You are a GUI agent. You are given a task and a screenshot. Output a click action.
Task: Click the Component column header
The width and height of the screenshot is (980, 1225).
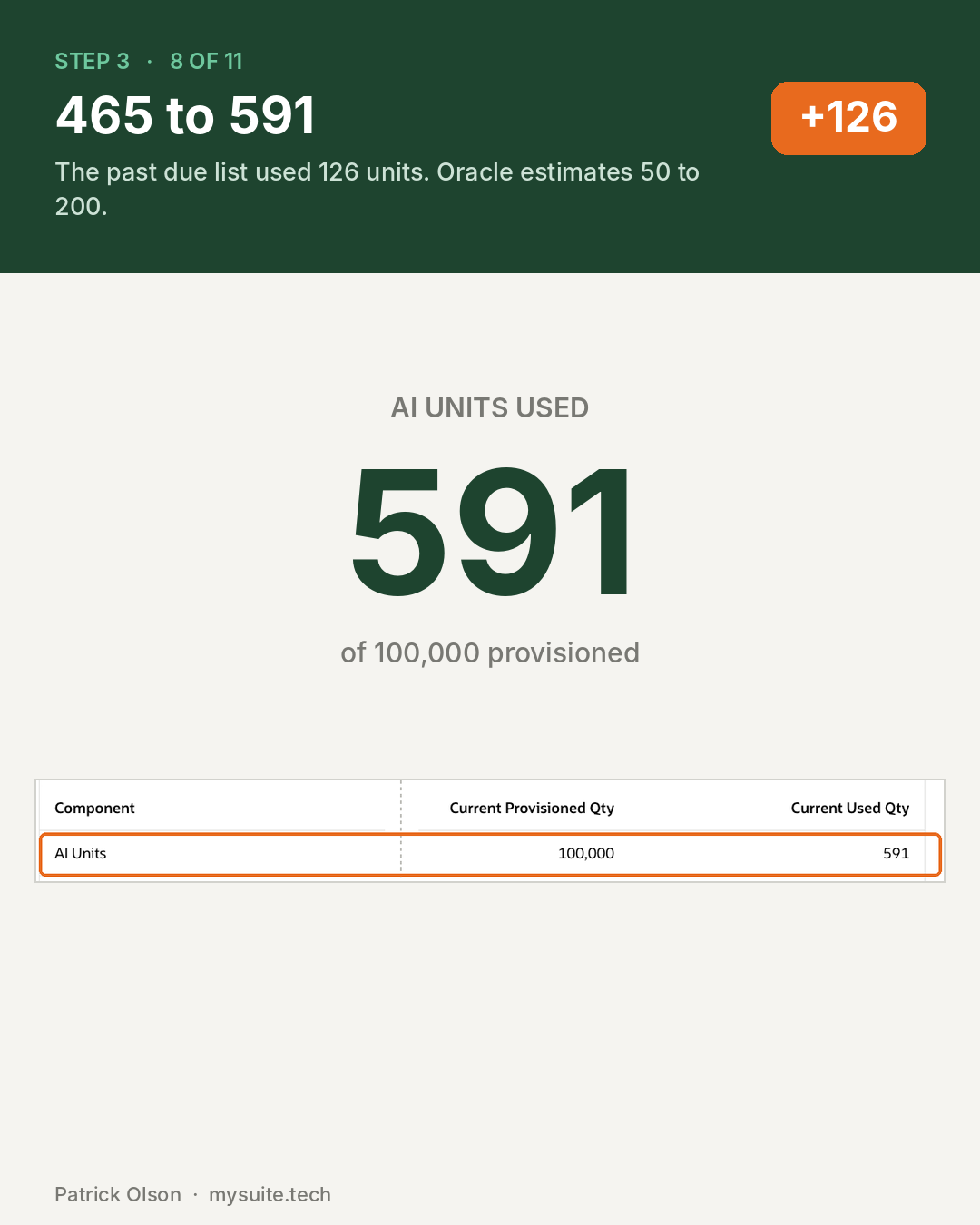(x=94, y=808)
